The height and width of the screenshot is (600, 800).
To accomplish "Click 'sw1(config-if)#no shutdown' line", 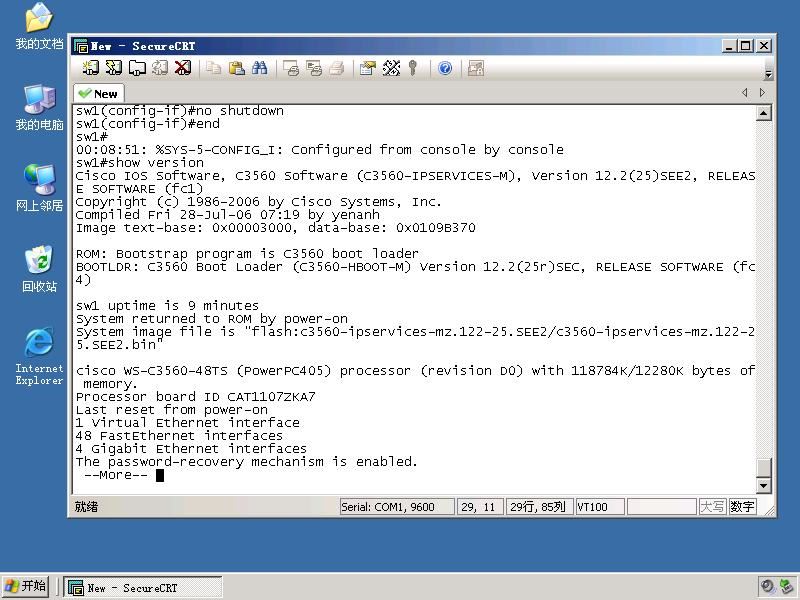I will pyautogui.click(x=180, y=111).
